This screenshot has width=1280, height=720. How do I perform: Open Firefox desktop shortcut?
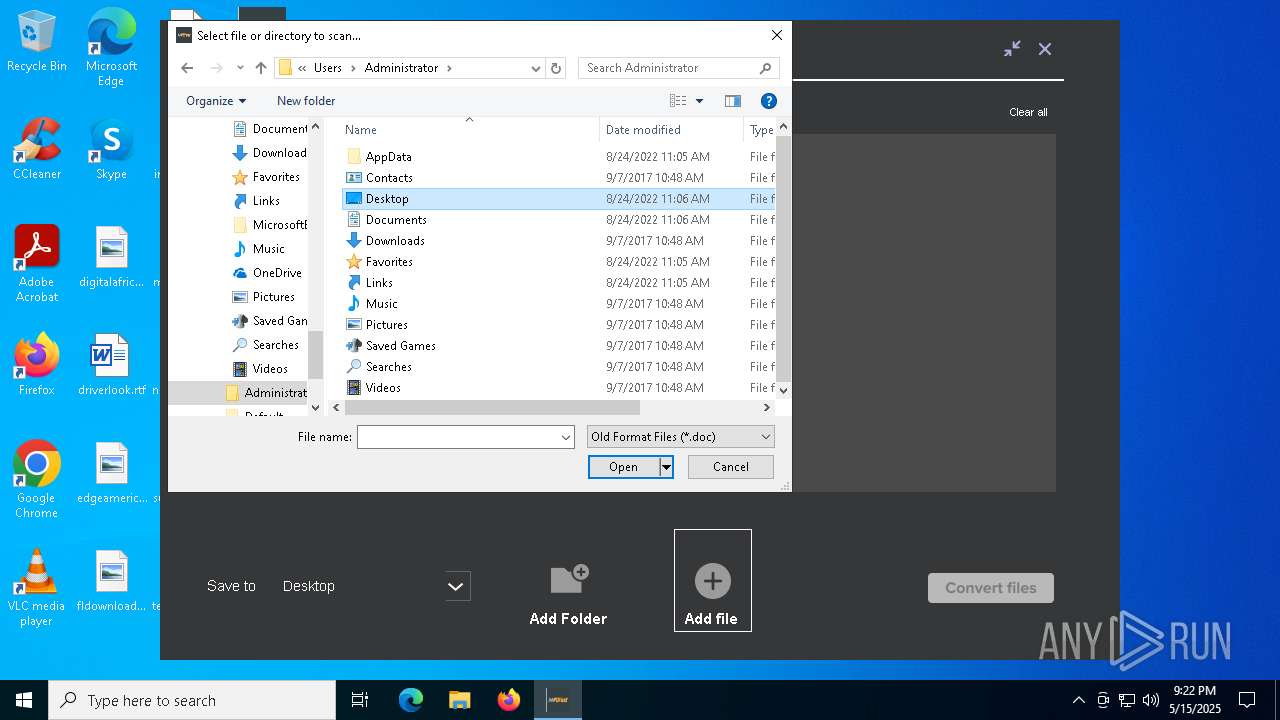tap(37, 364)
